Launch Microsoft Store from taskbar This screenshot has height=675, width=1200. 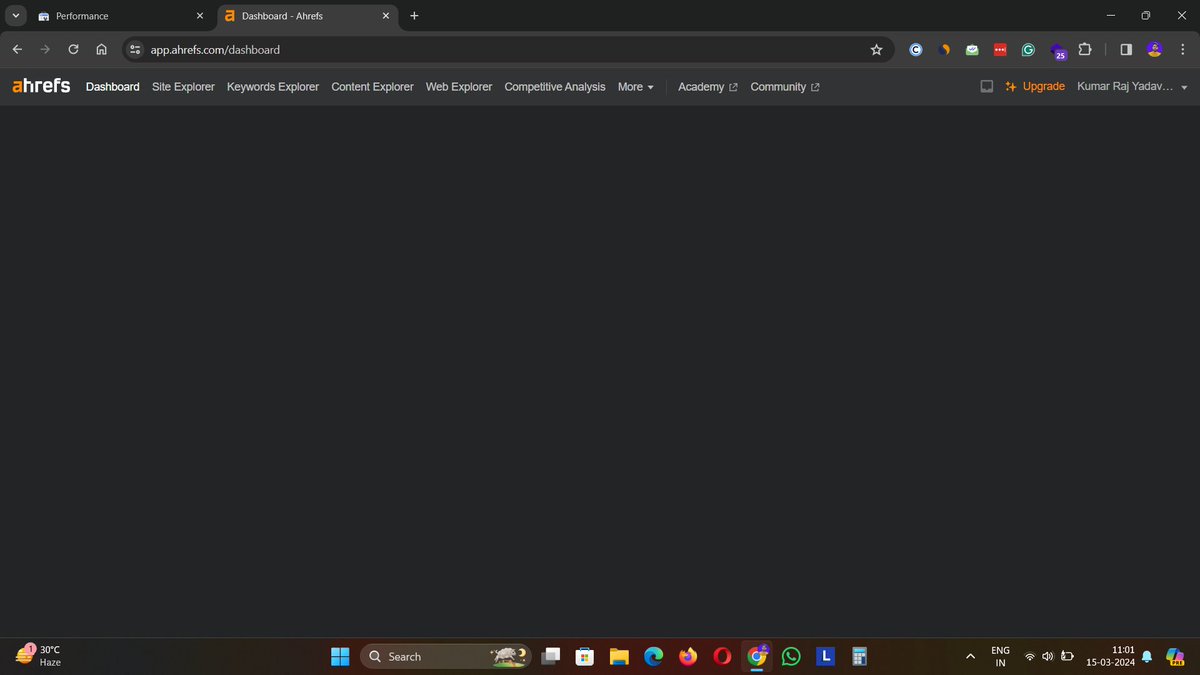point(585,656)
